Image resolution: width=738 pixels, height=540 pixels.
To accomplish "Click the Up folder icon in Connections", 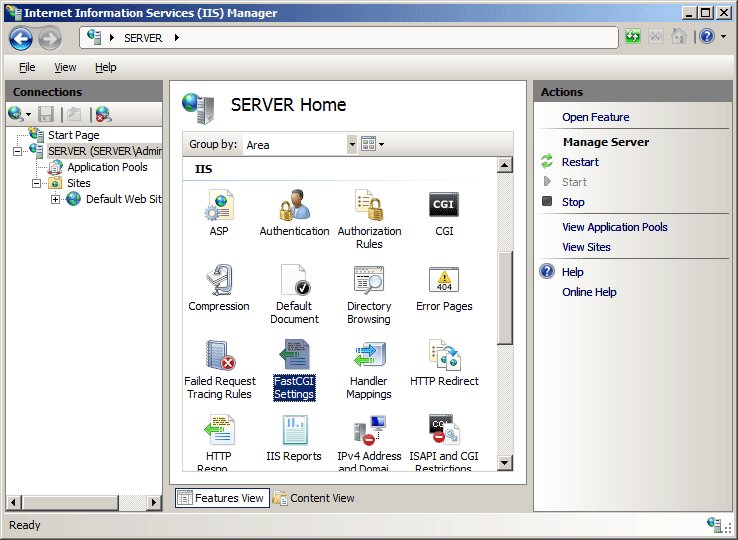I will point(74,114).
